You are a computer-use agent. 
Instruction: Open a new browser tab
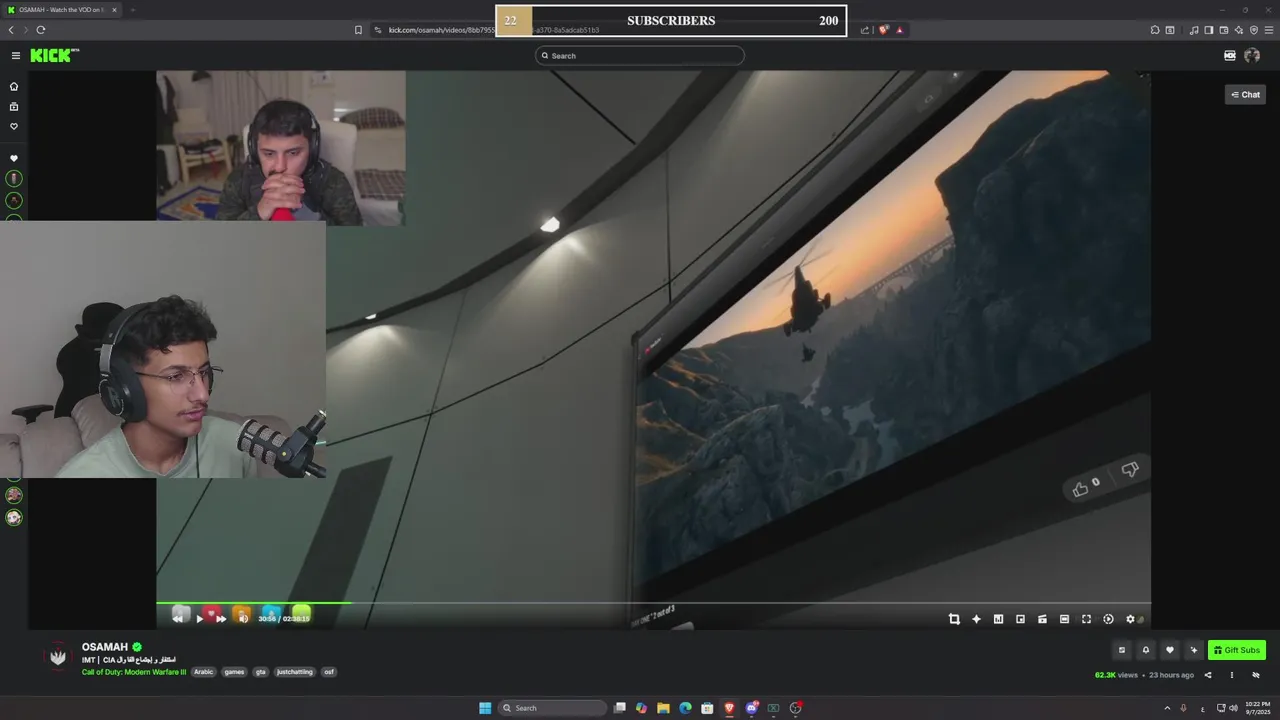132,10
